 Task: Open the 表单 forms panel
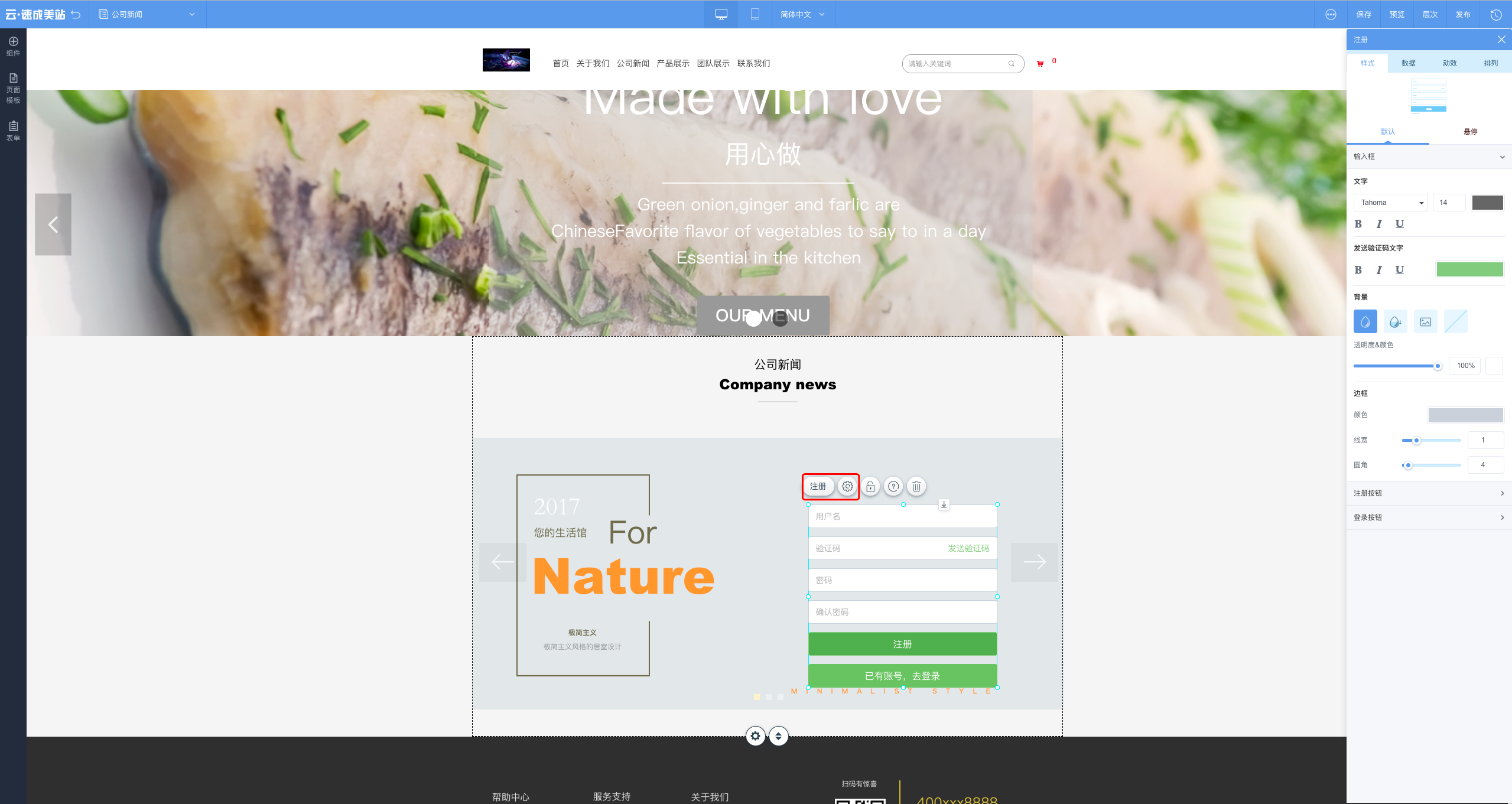[13, 131]
